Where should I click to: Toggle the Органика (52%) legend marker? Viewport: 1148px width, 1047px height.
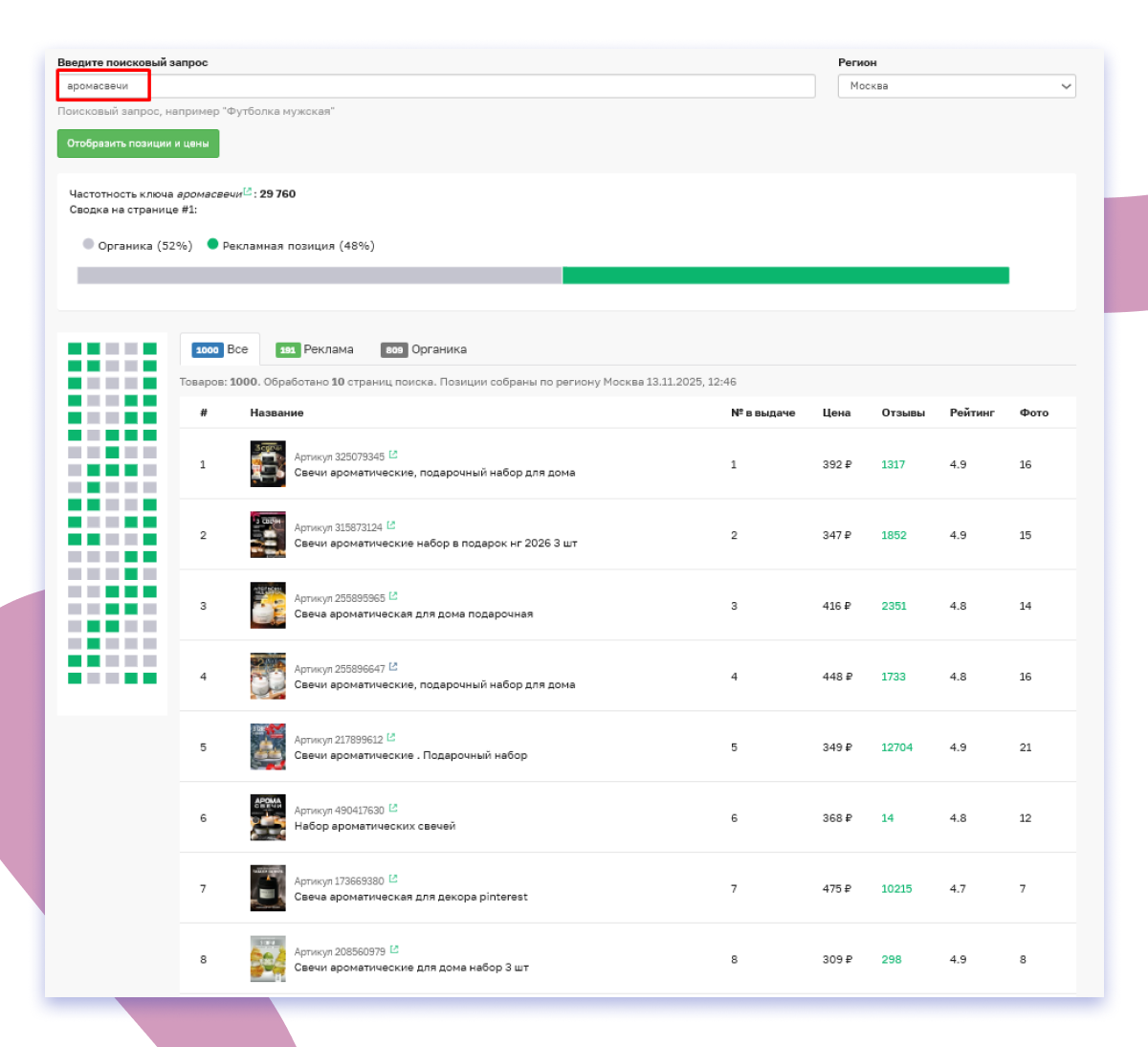88,244
